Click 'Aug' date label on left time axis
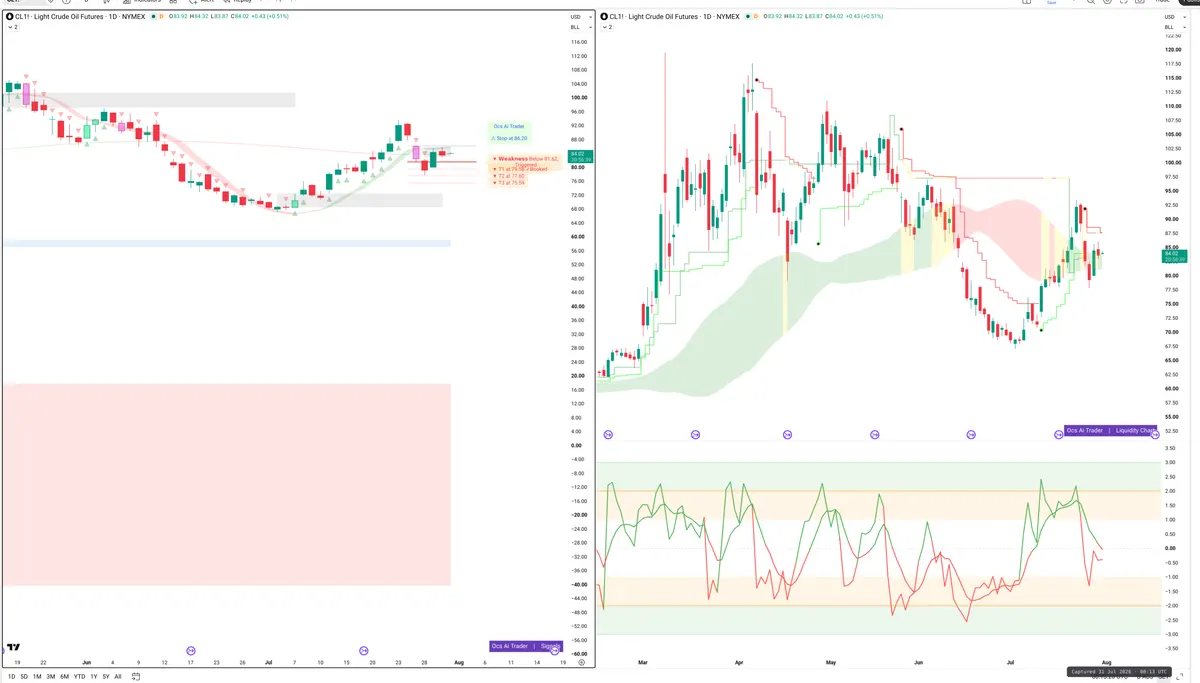 459,662
